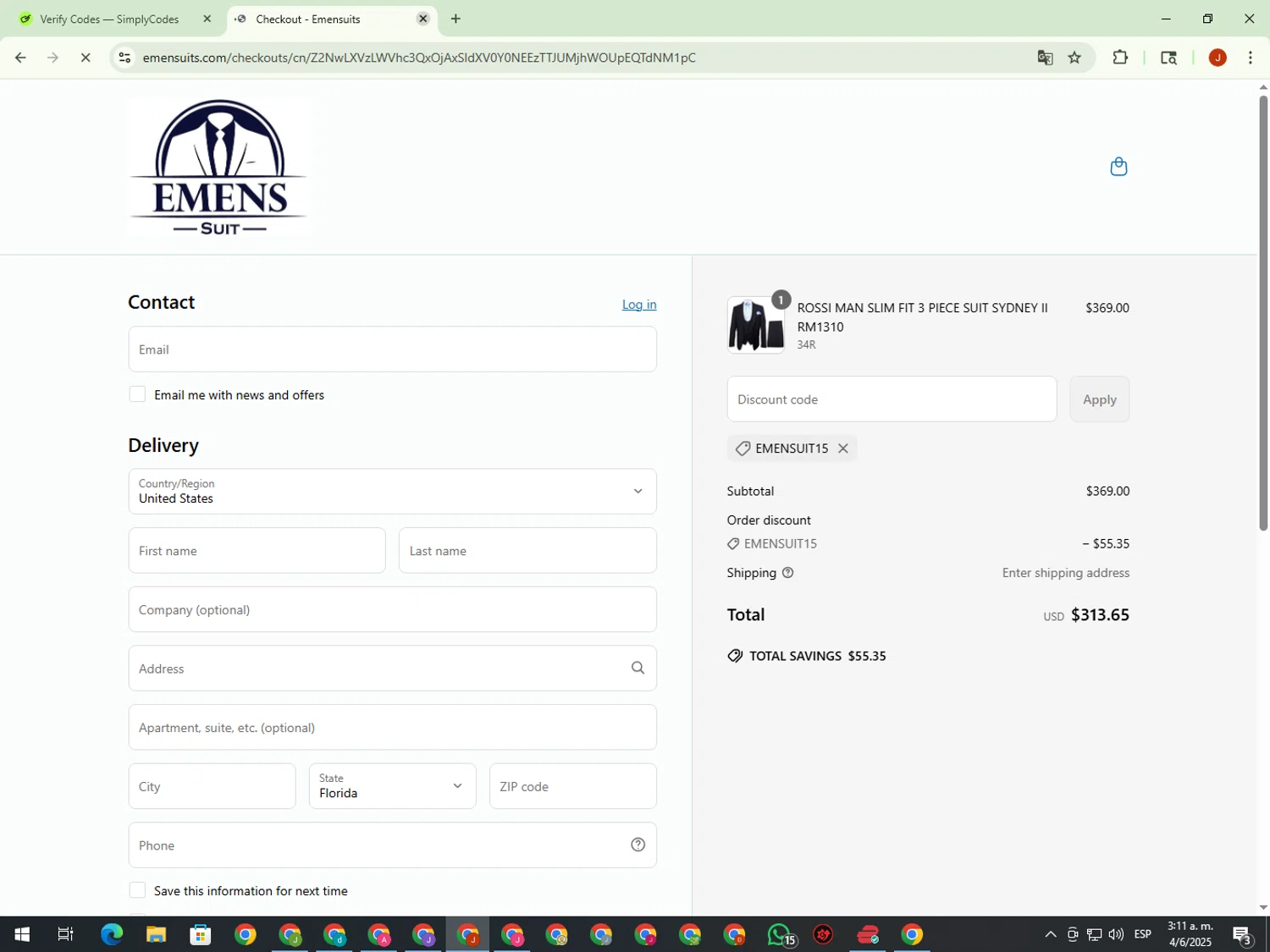The height and width of the screenshot is (952, 1270).
Task: Go back to the previous page
Action: tap(20, 58)
